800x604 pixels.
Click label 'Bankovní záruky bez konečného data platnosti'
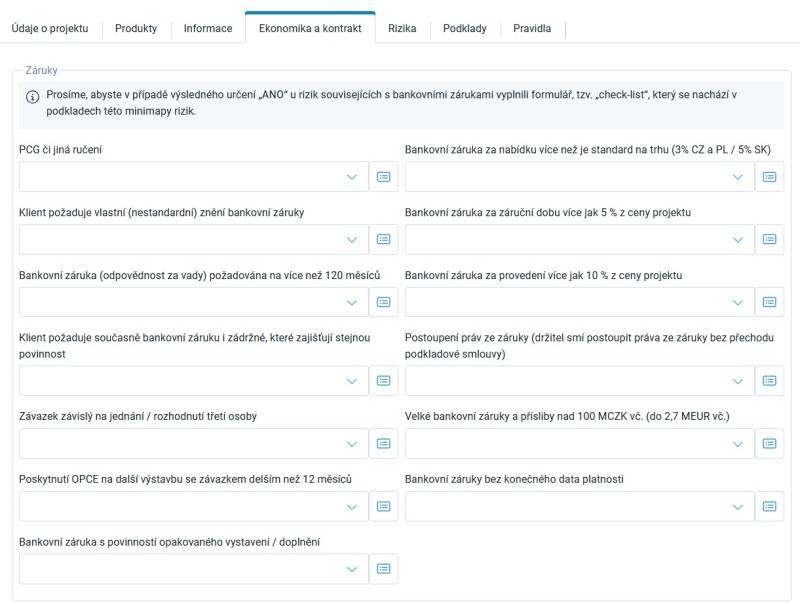(514, 480)
